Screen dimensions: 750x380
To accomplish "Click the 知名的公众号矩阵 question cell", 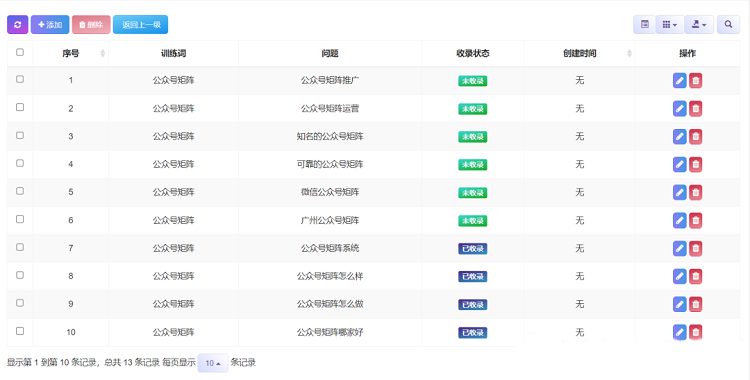I will [x=330, y=136].
